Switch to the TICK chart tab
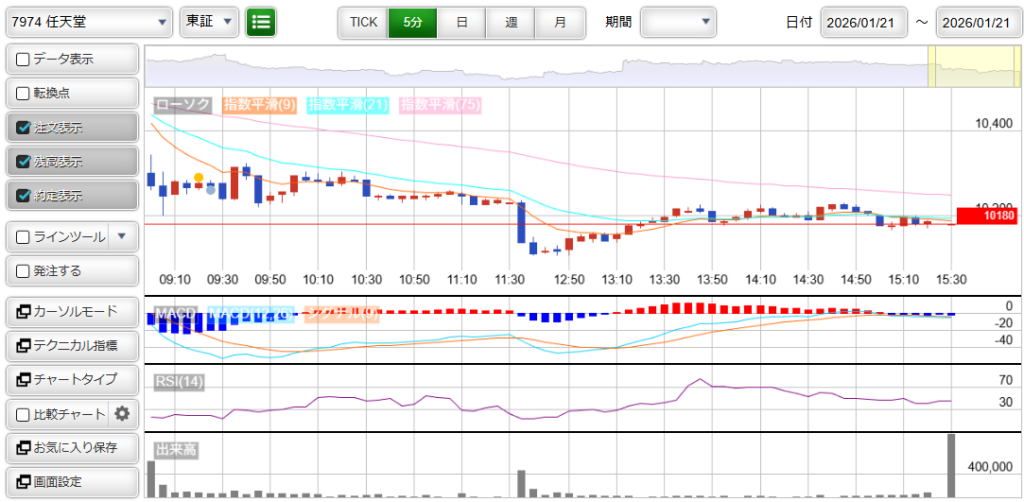This screenshot has height=502, width=1024. 363,21
